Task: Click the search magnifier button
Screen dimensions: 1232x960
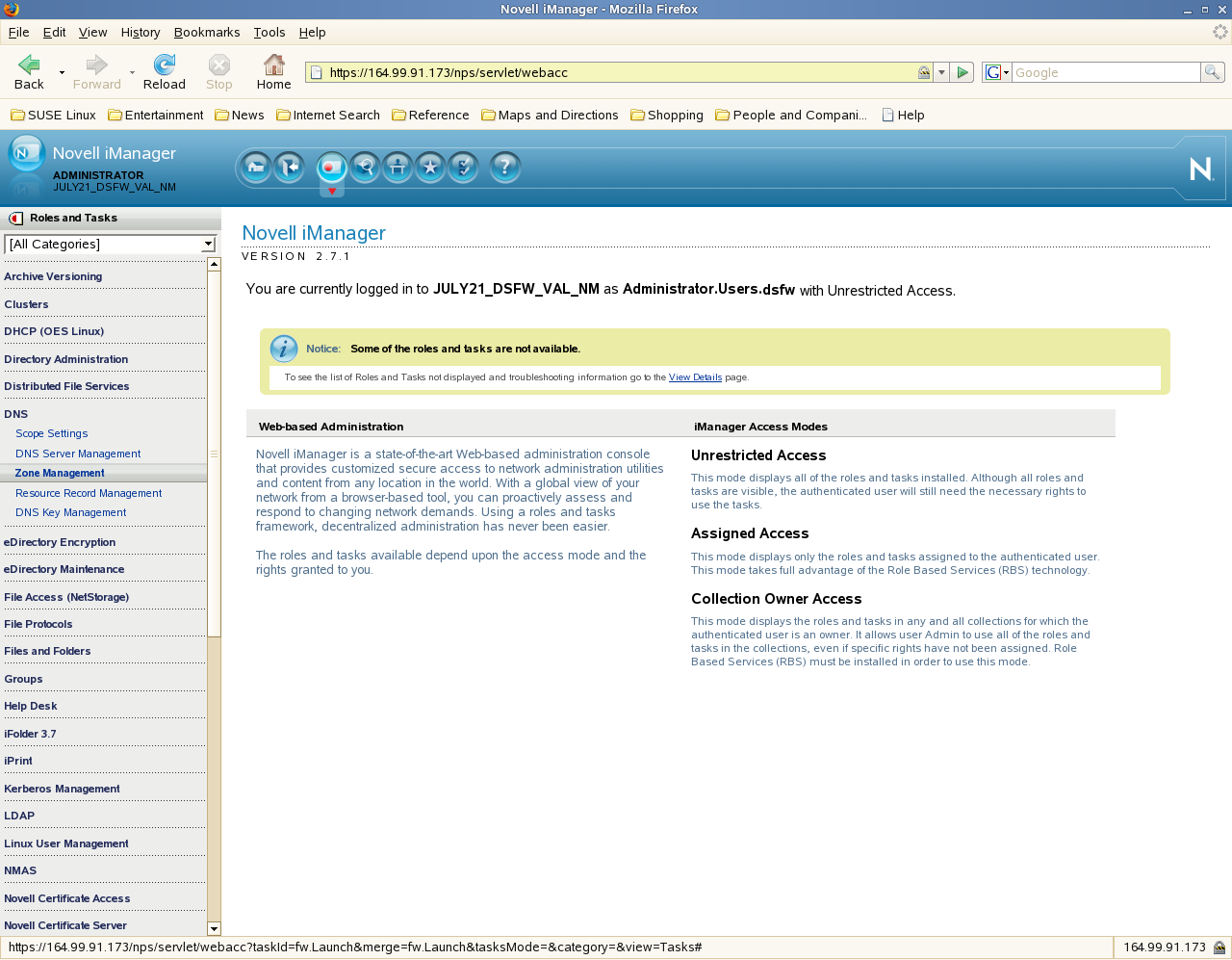Action: 1213,72
